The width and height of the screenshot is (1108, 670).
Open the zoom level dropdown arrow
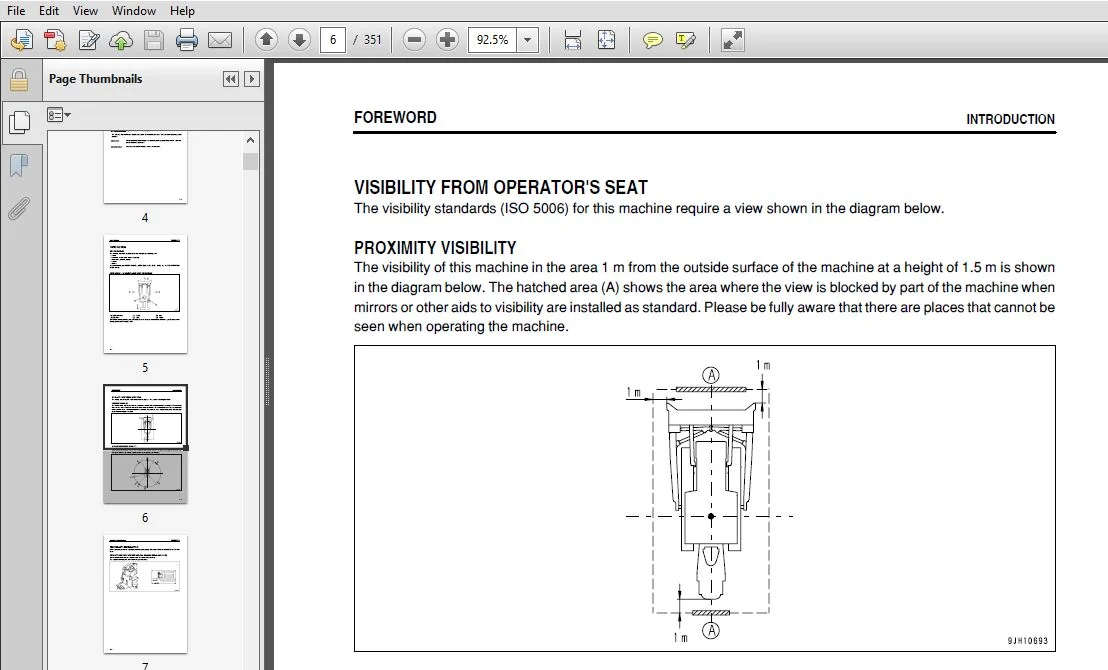(x=527, y=40)
